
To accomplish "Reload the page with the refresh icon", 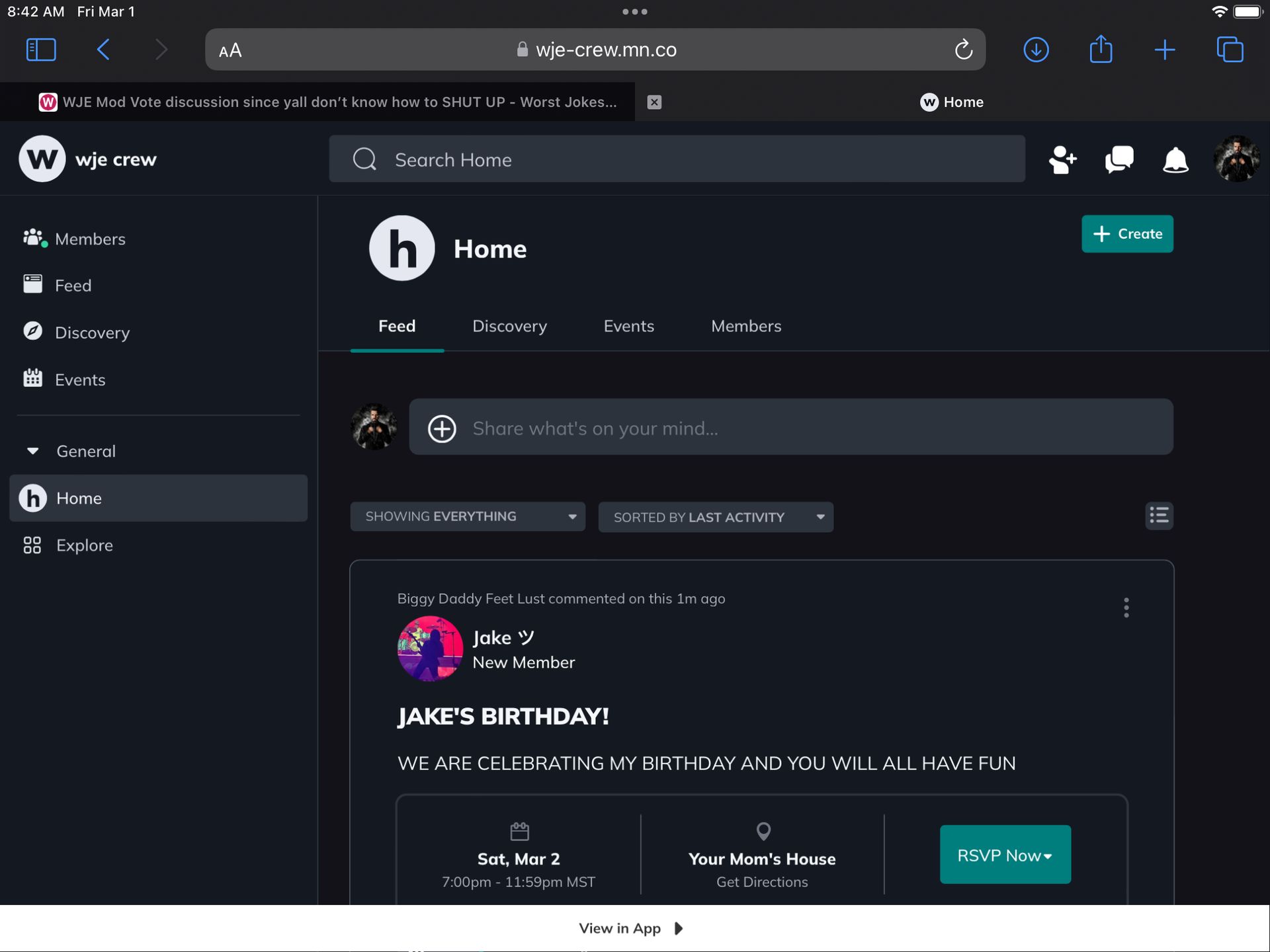I will click(963, 50).
